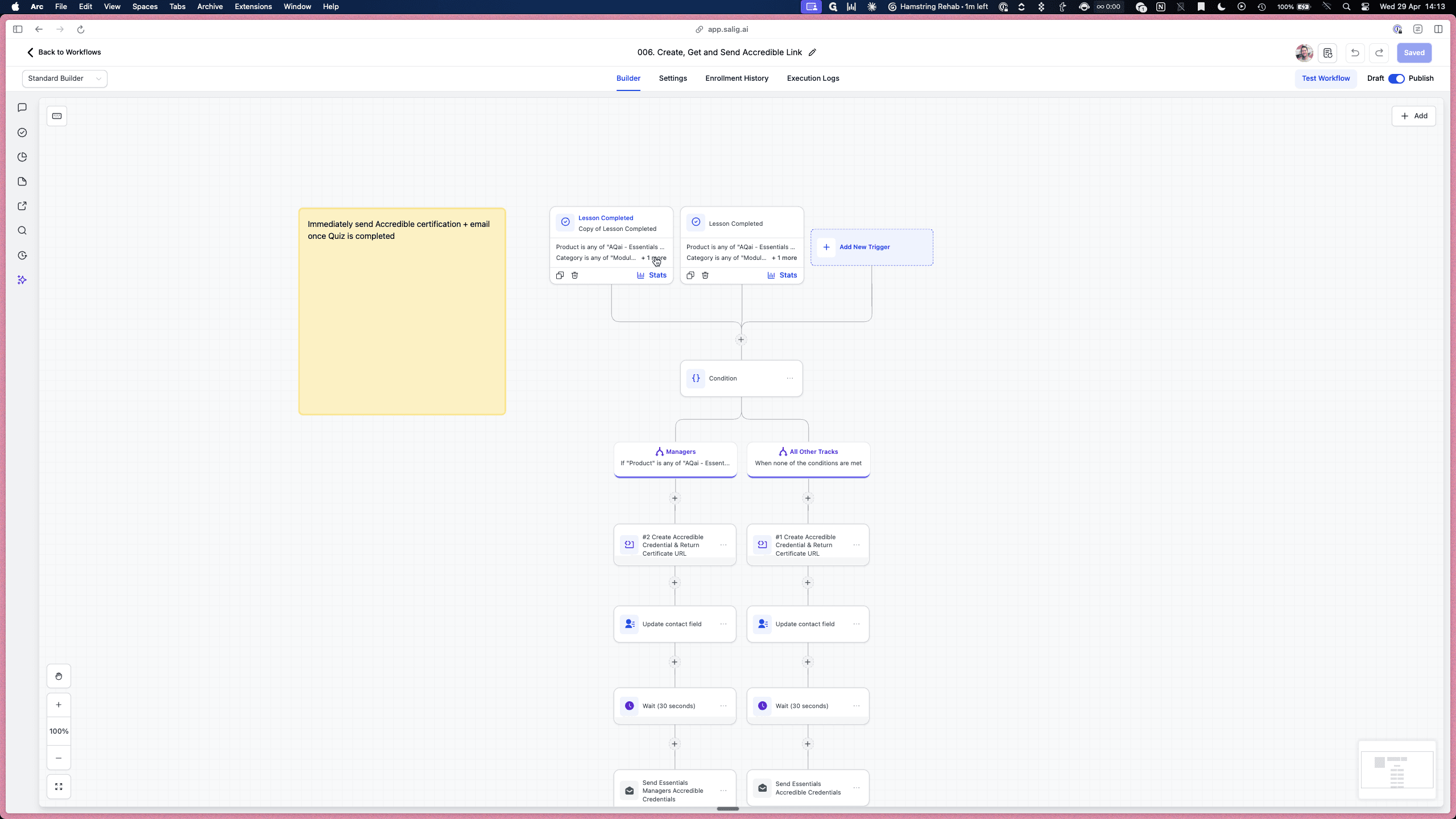1456x819 pixels.
Task: Add step below Managers branch
Action: tap(675, 498)
